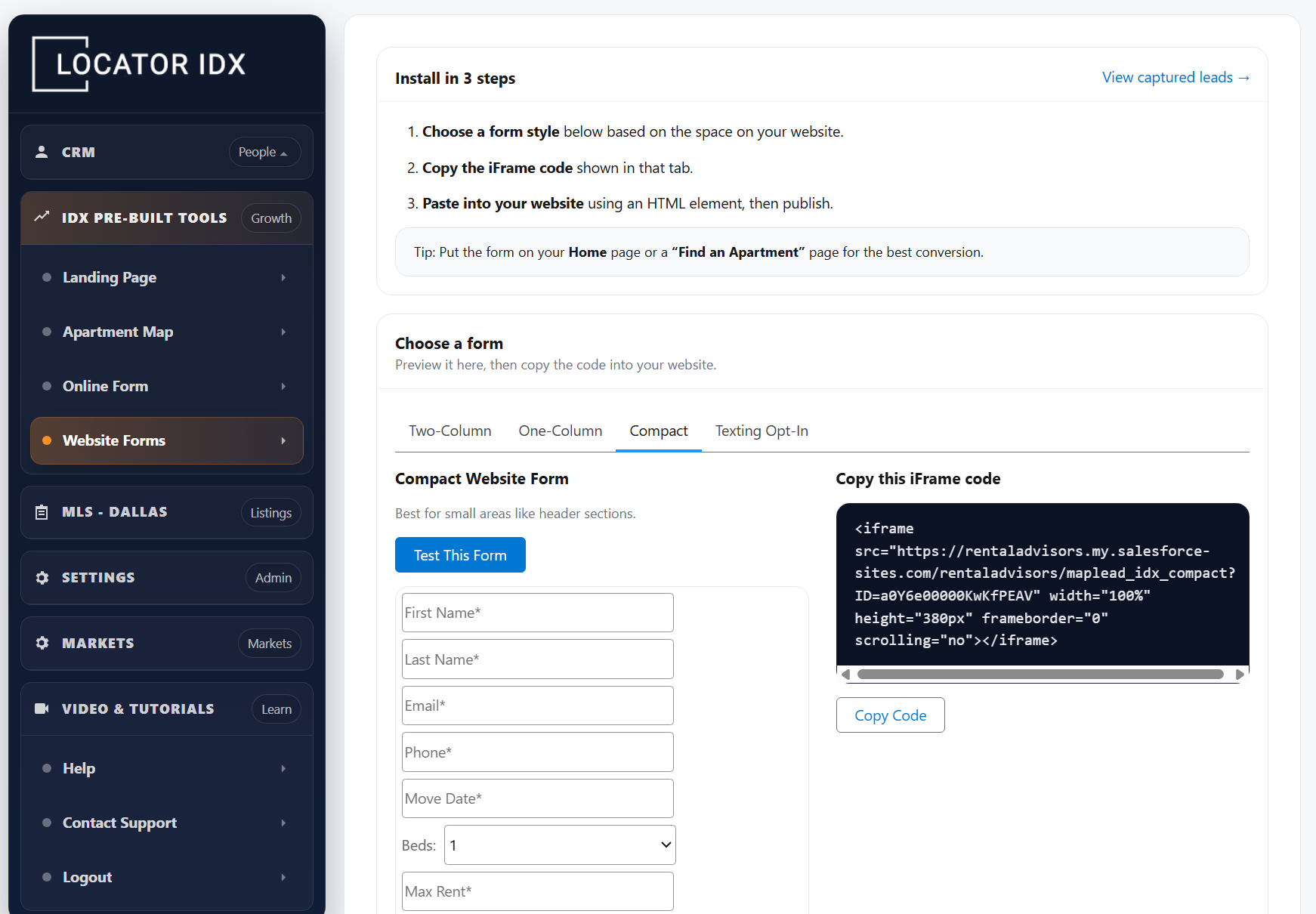
Task: Open the Beds dropdown selector
Action: coord(560,845)
